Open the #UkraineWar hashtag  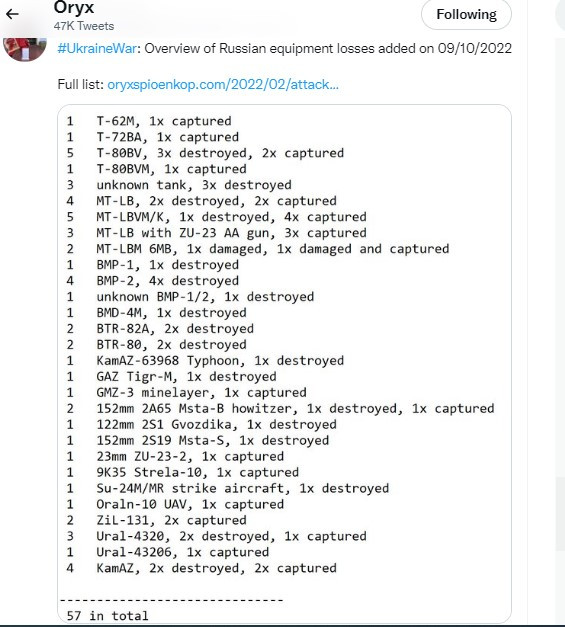tap(97, 48)
